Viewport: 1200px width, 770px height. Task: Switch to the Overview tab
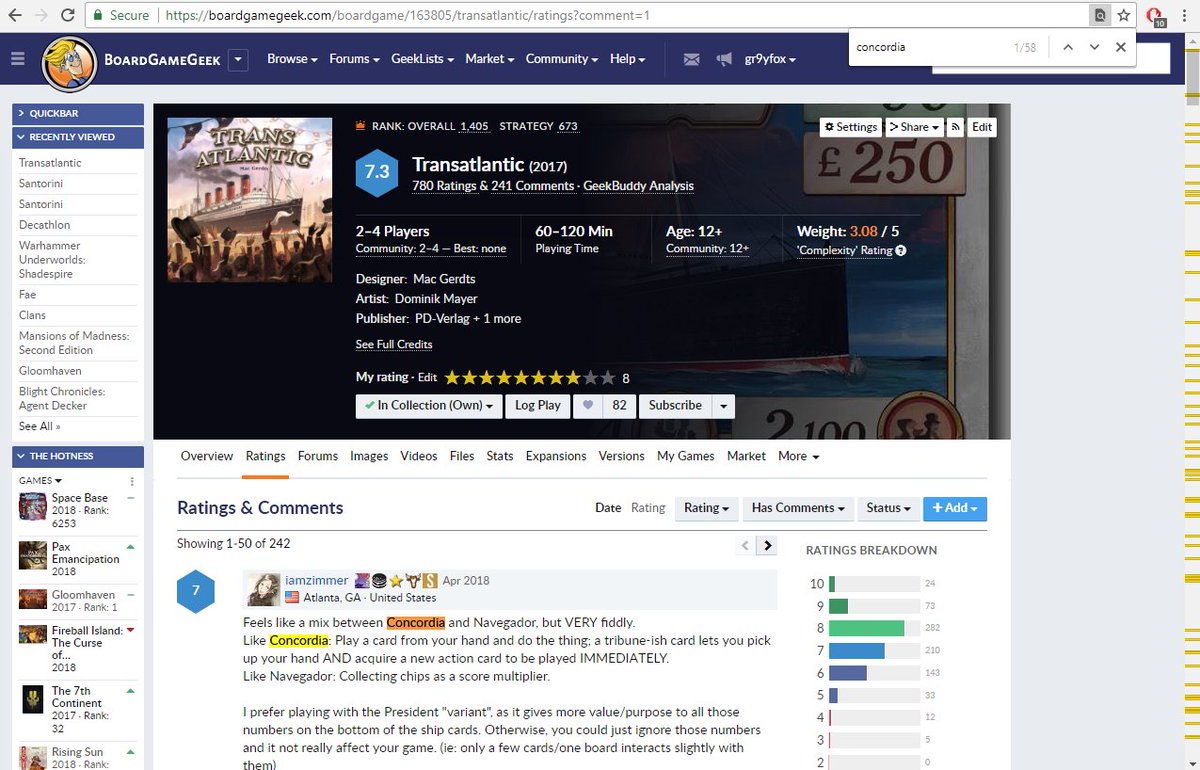[x=207, y=456]
